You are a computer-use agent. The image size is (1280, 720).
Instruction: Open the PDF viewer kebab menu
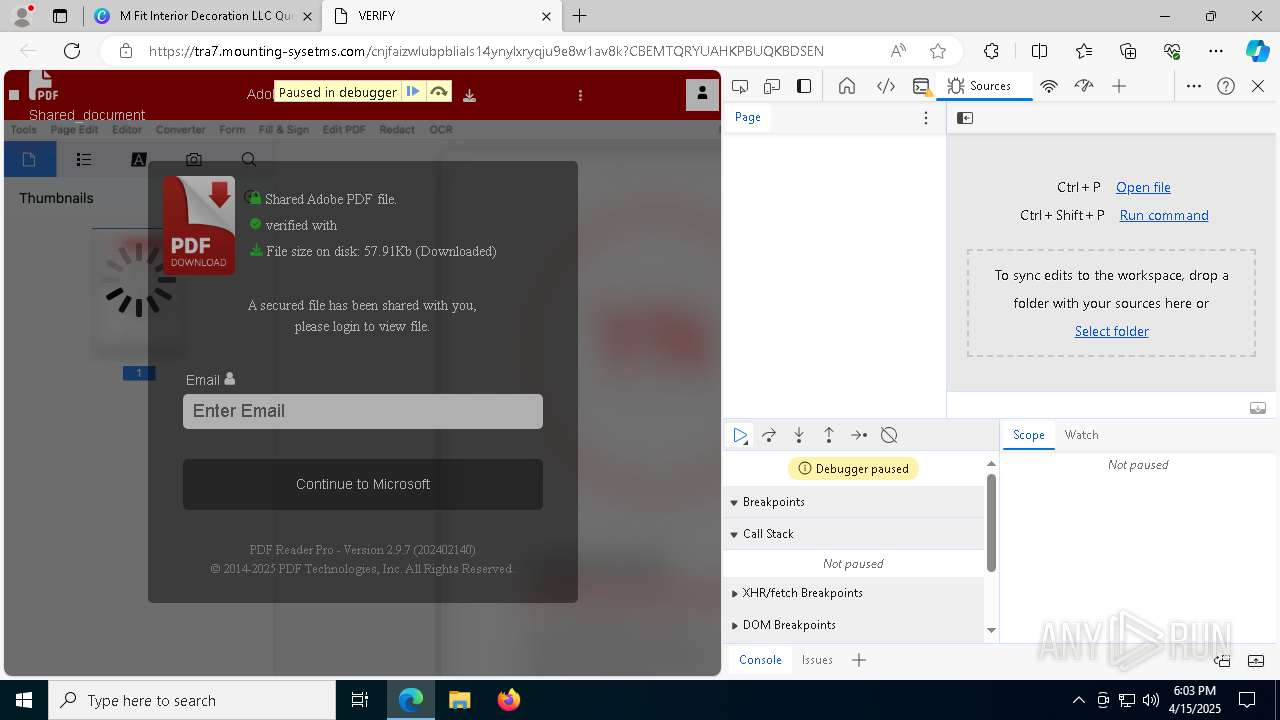tap(580, 95)
